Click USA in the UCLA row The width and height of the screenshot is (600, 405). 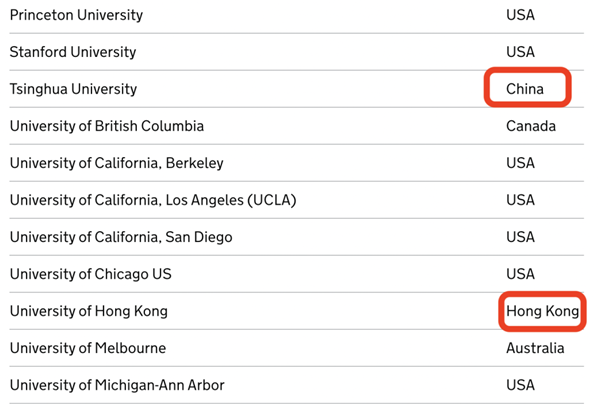coord(520,200)
